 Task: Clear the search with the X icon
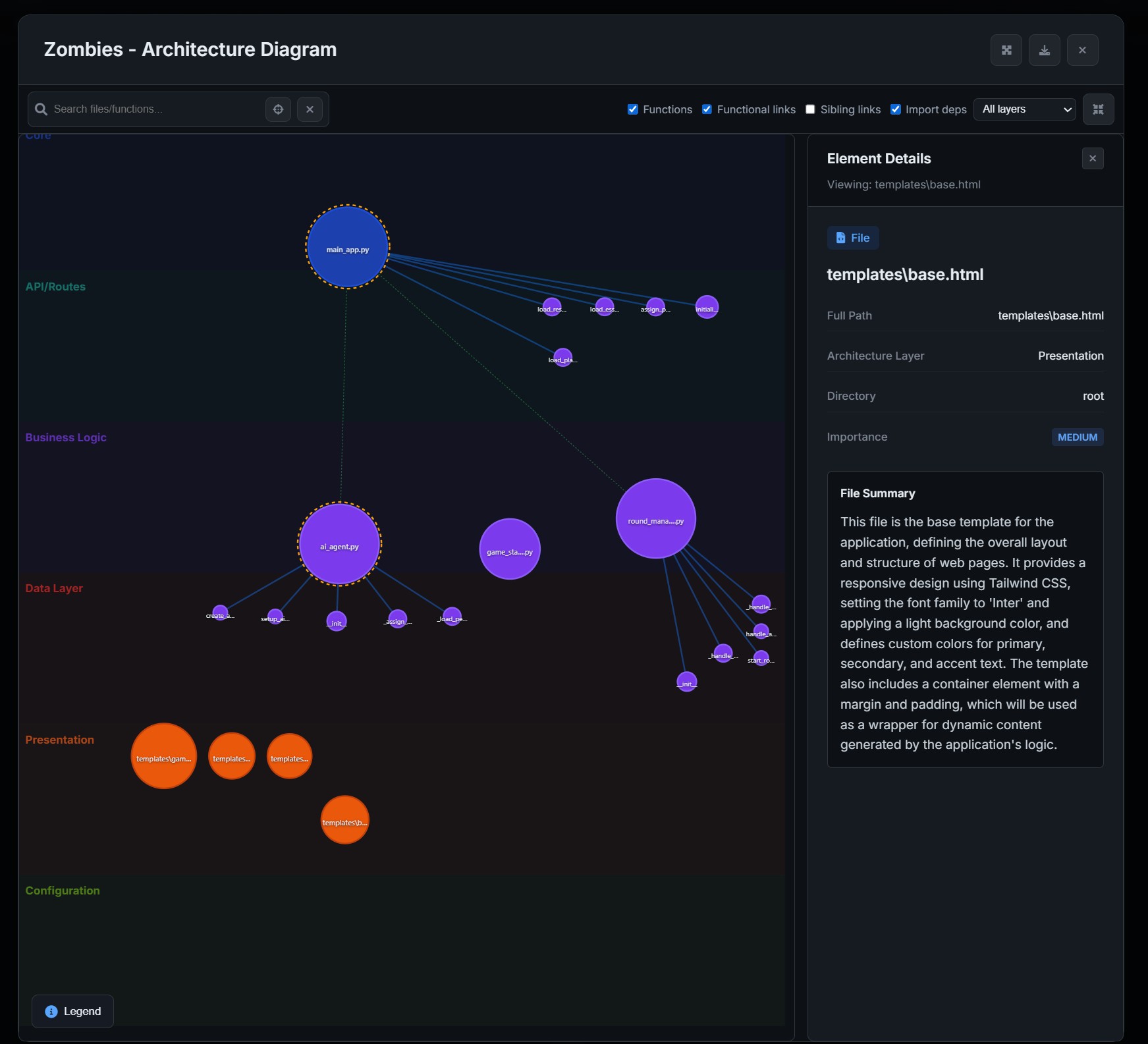310,109
